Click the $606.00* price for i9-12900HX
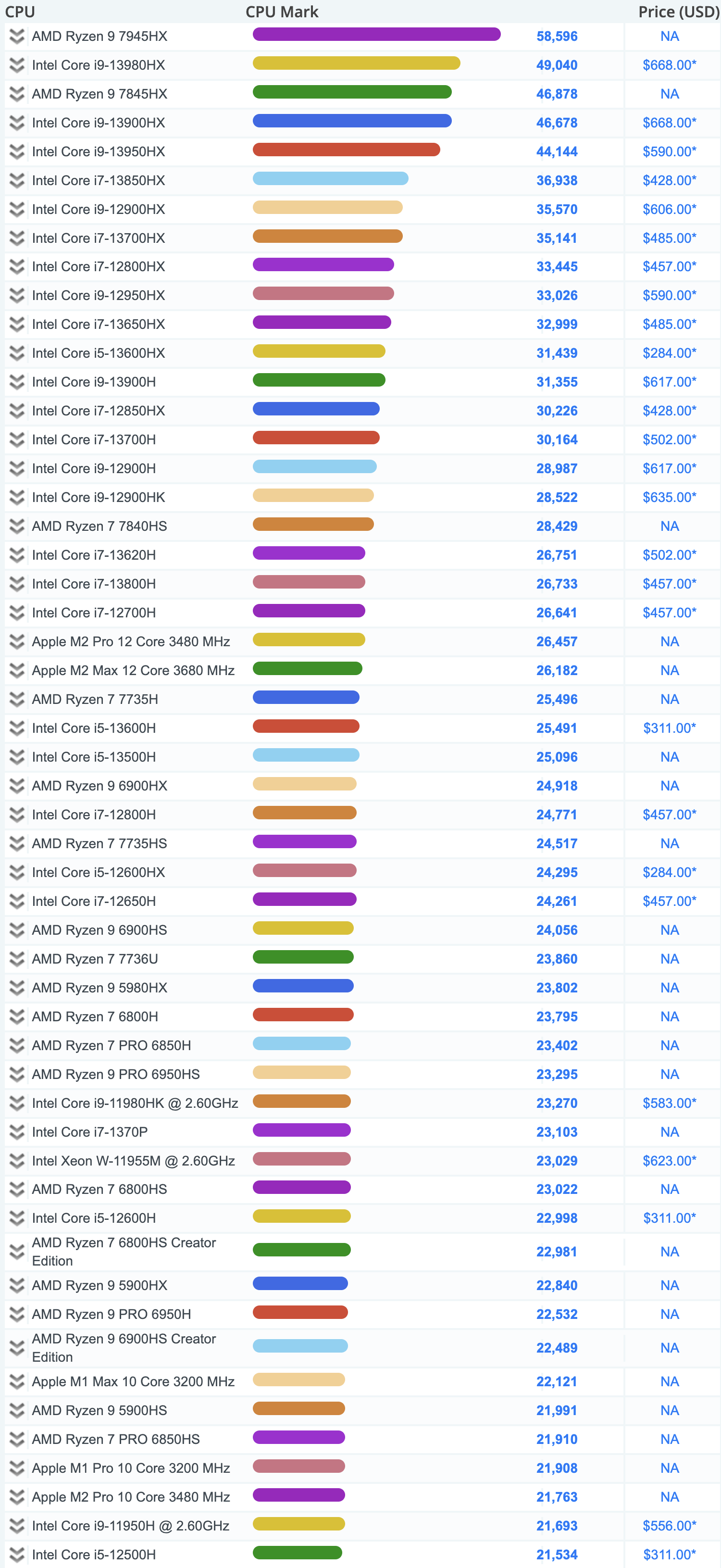721x1568 pixels. (x=669, y=209)
